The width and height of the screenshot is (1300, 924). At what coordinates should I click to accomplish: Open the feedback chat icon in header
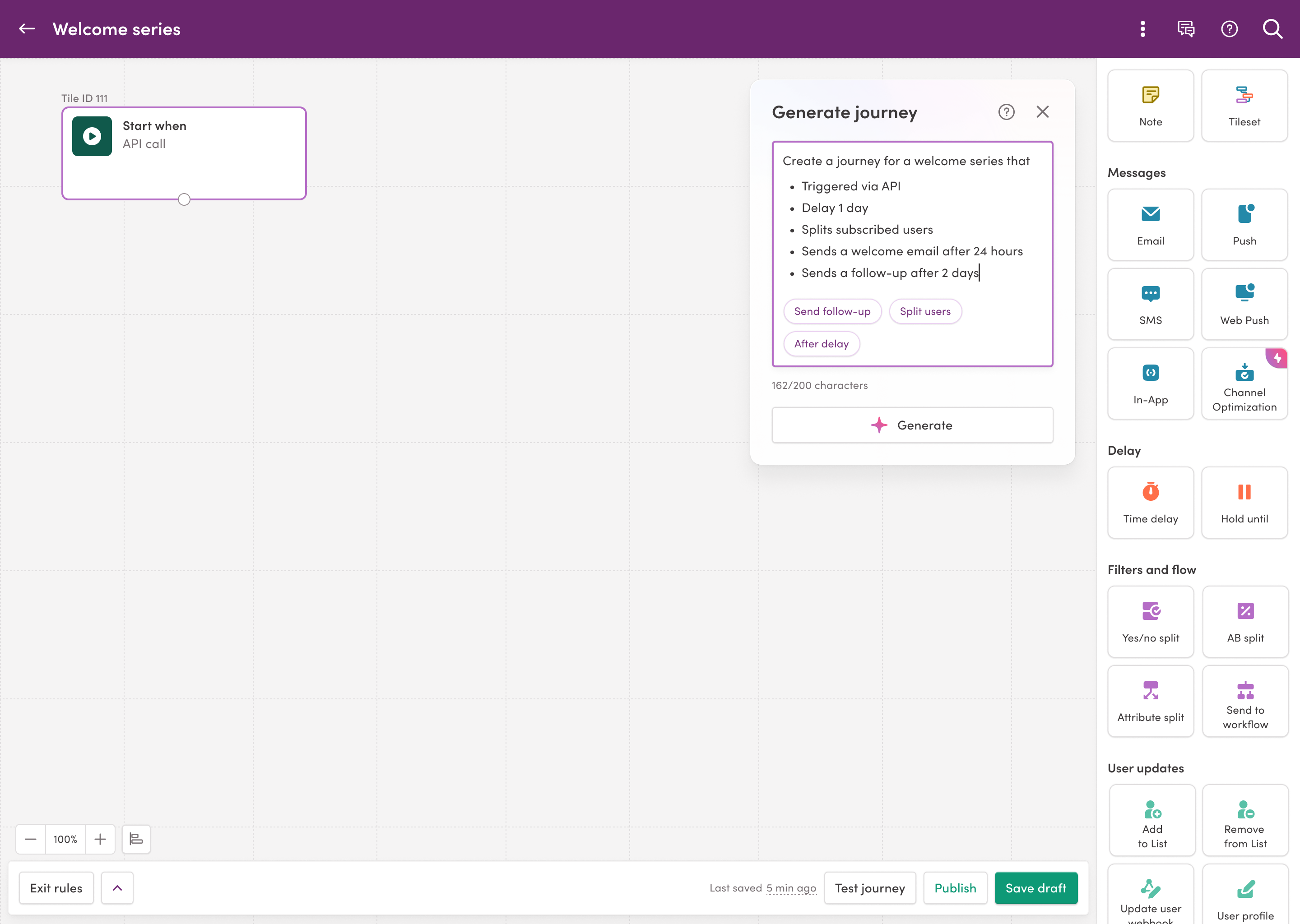point(1186,29)
